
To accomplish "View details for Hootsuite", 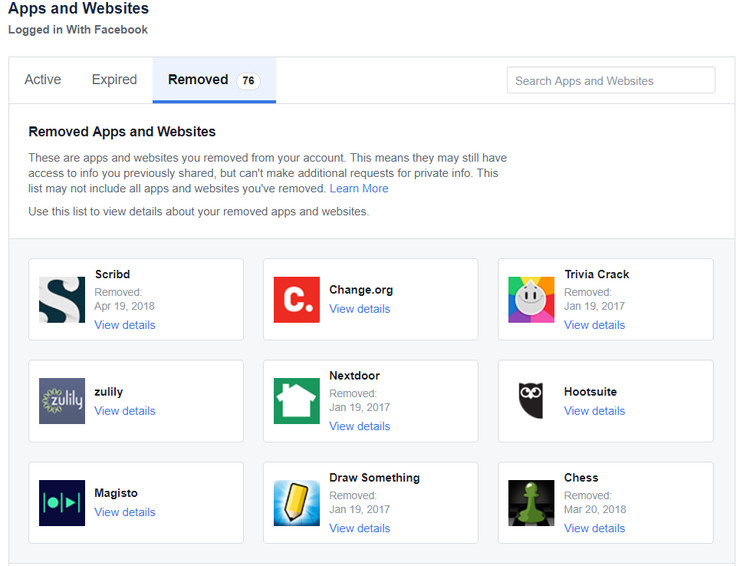I will 594,411.
